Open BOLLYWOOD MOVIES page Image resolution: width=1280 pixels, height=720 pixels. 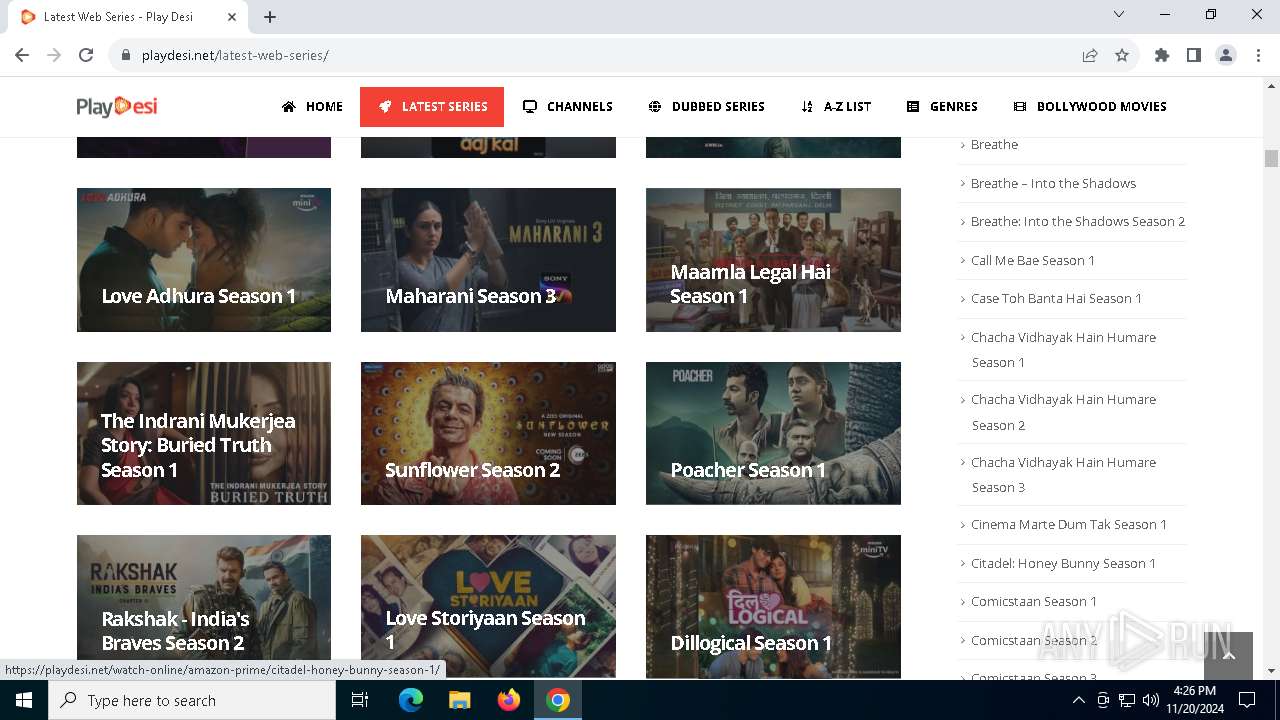[x=1089, y=107]
